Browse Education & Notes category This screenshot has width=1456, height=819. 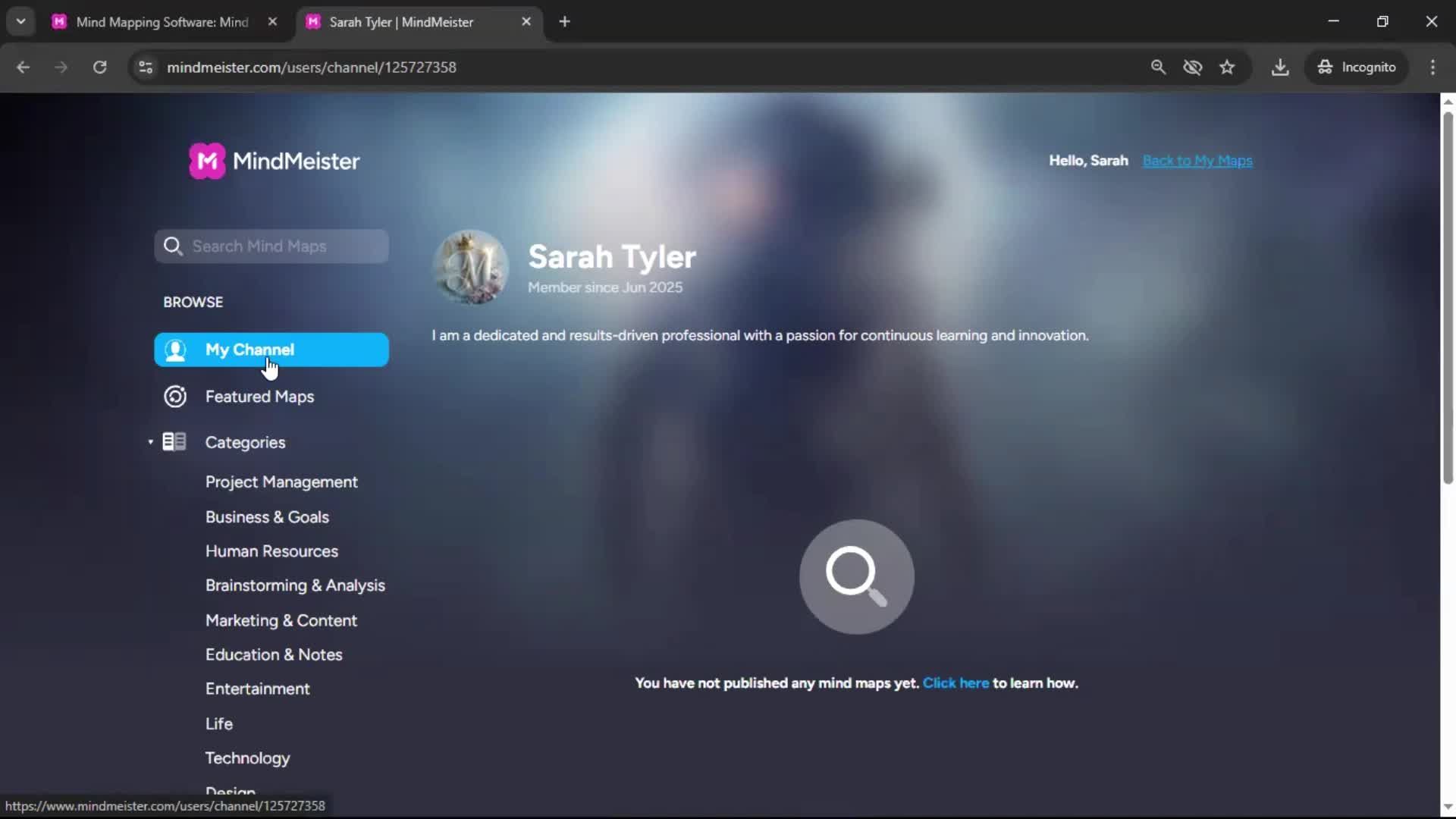[x=274, y=654]
